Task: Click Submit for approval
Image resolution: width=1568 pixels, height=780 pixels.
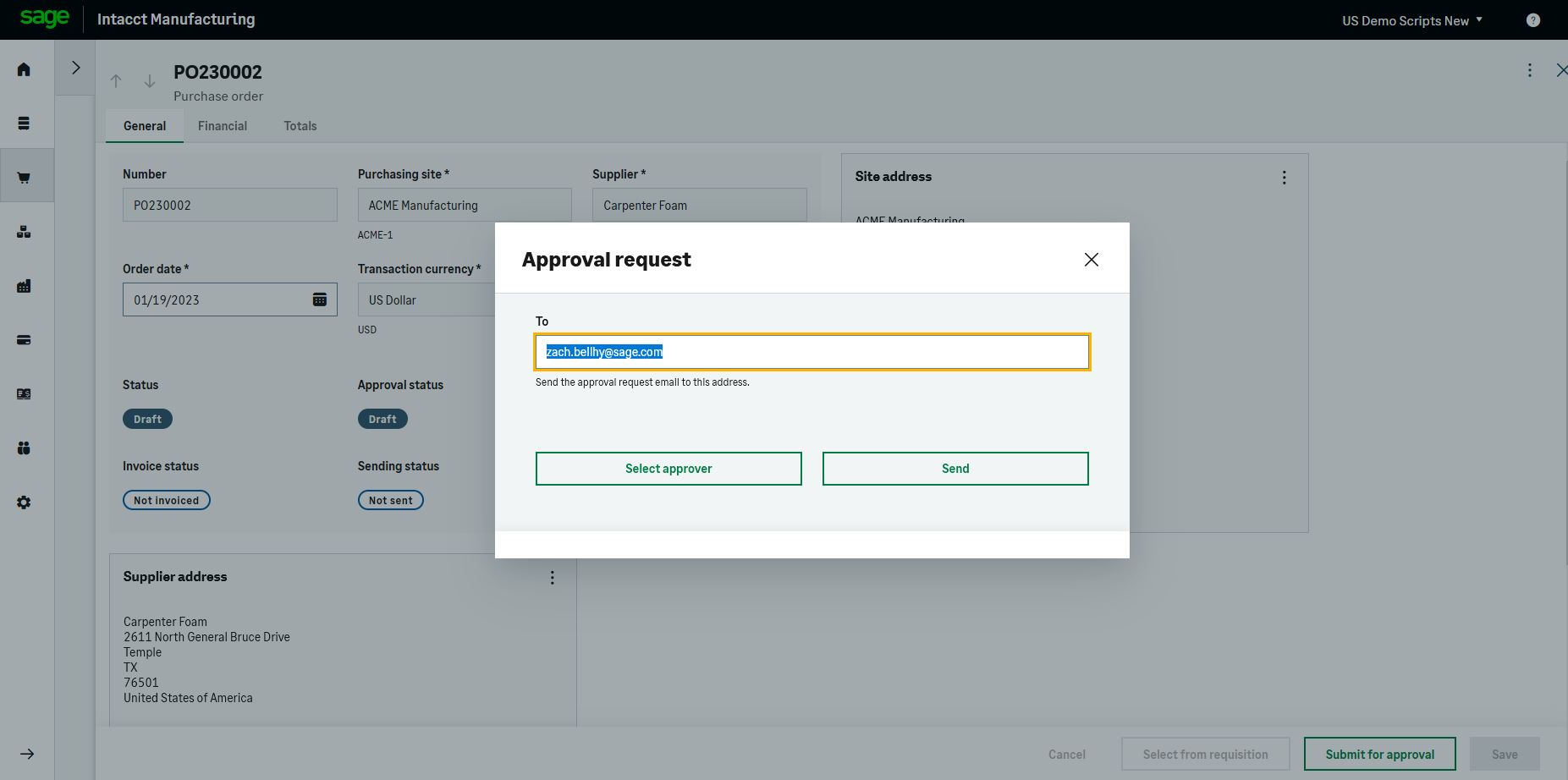Action: pos(1379,753)
